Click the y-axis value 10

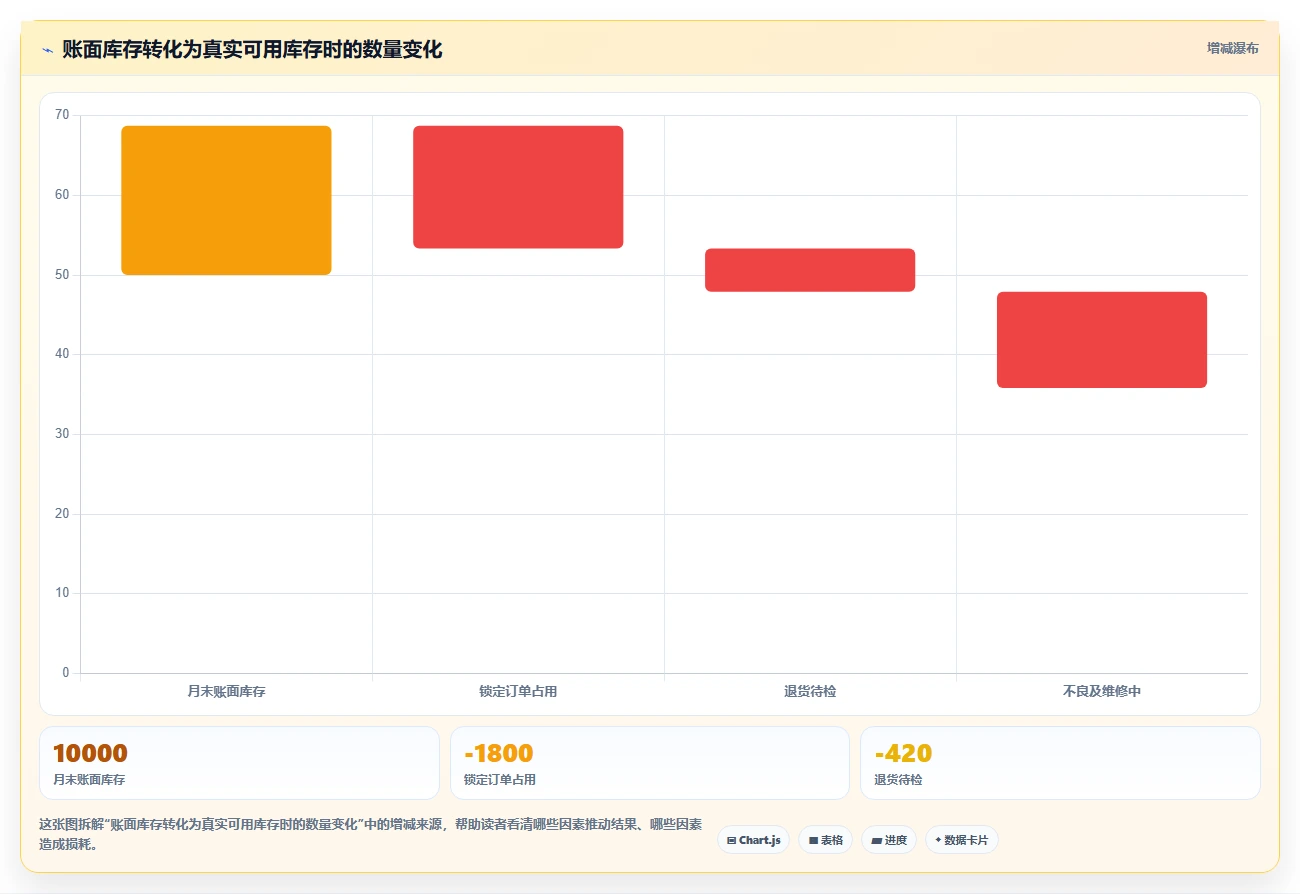point(62,593)
